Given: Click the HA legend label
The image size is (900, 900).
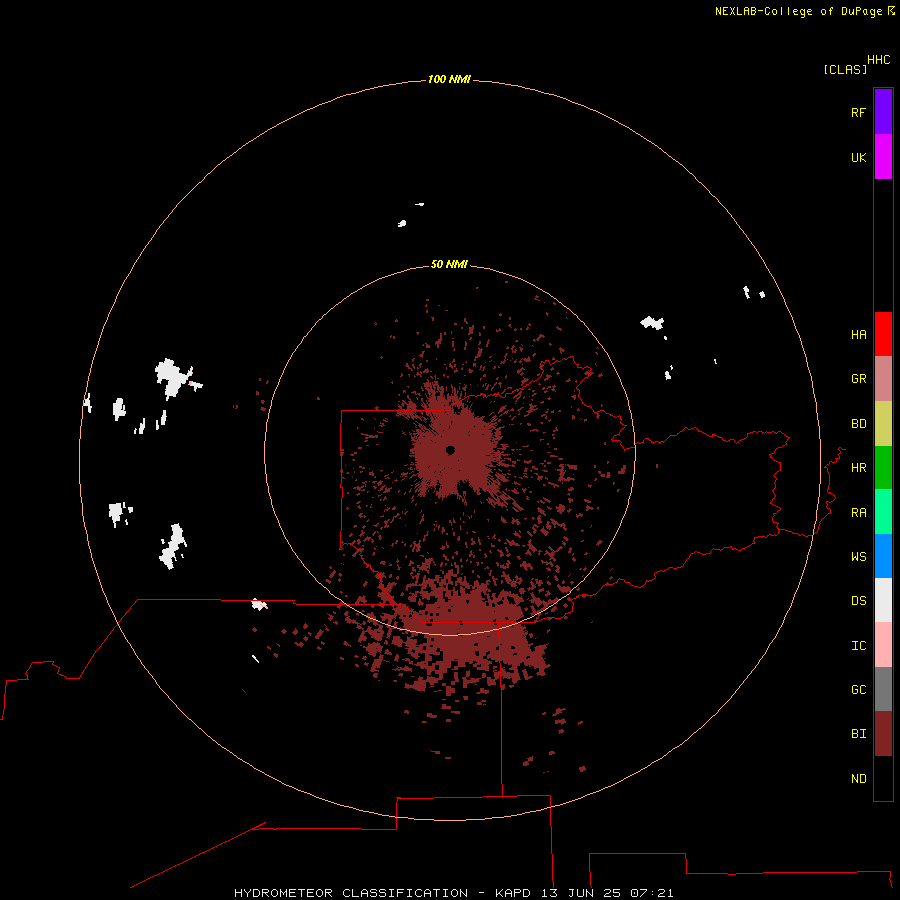Looking at the screenshot, I should 858,335.
